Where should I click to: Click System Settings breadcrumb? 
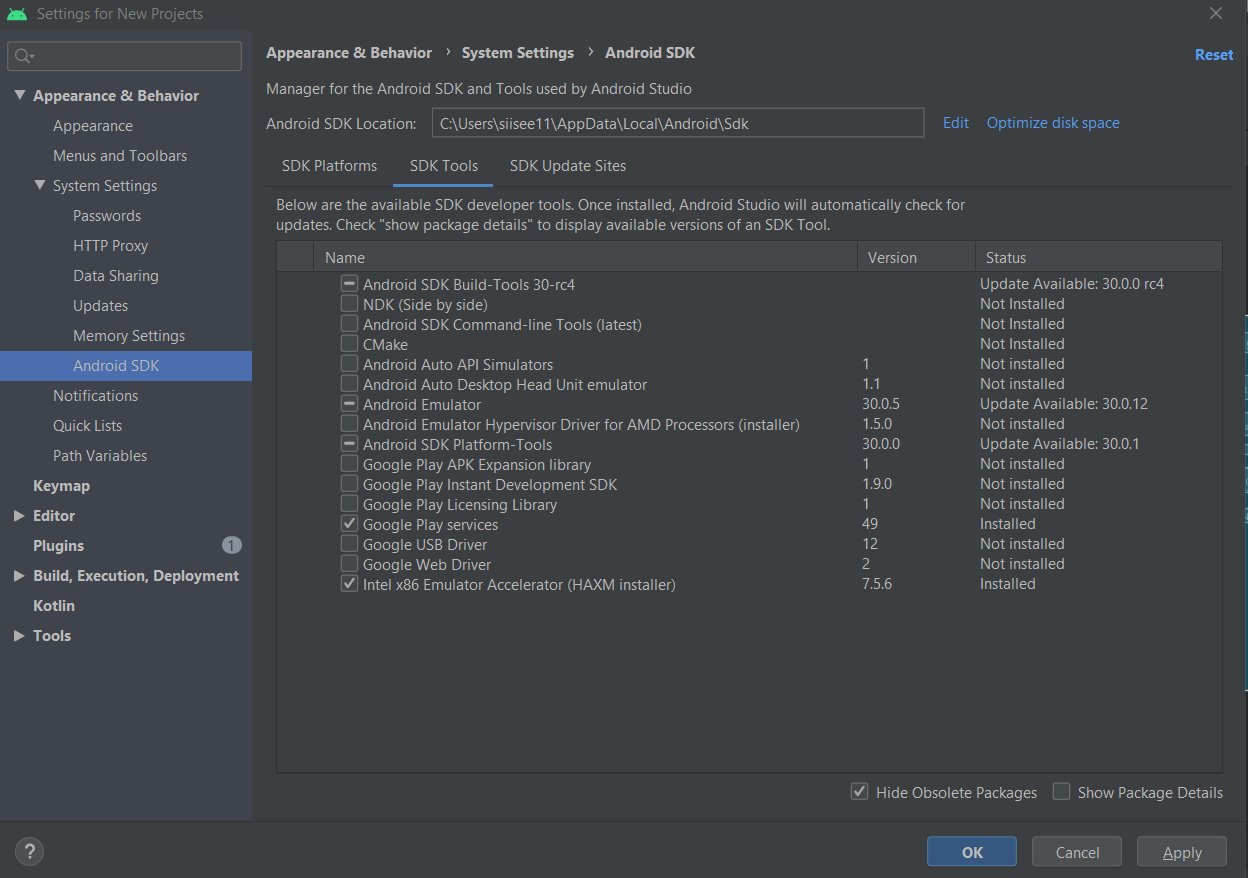518,53
